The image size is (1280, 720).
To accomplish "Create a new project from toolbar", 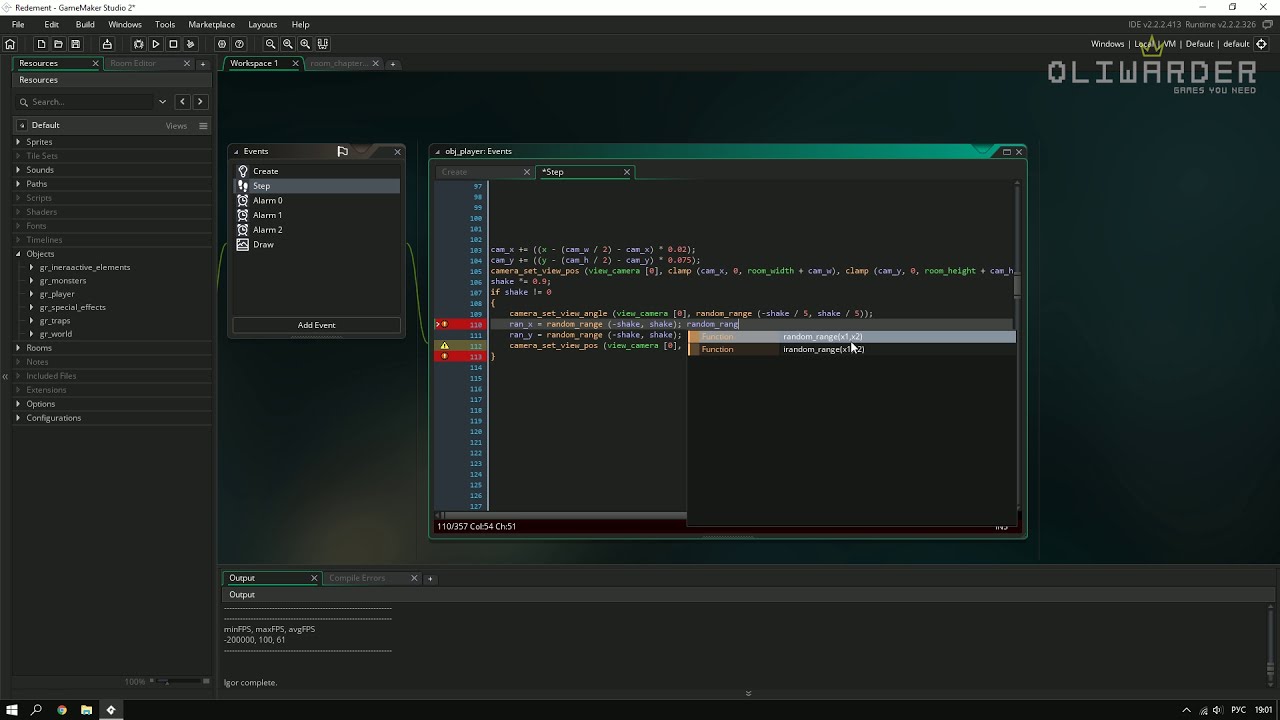I will point(41,44).
